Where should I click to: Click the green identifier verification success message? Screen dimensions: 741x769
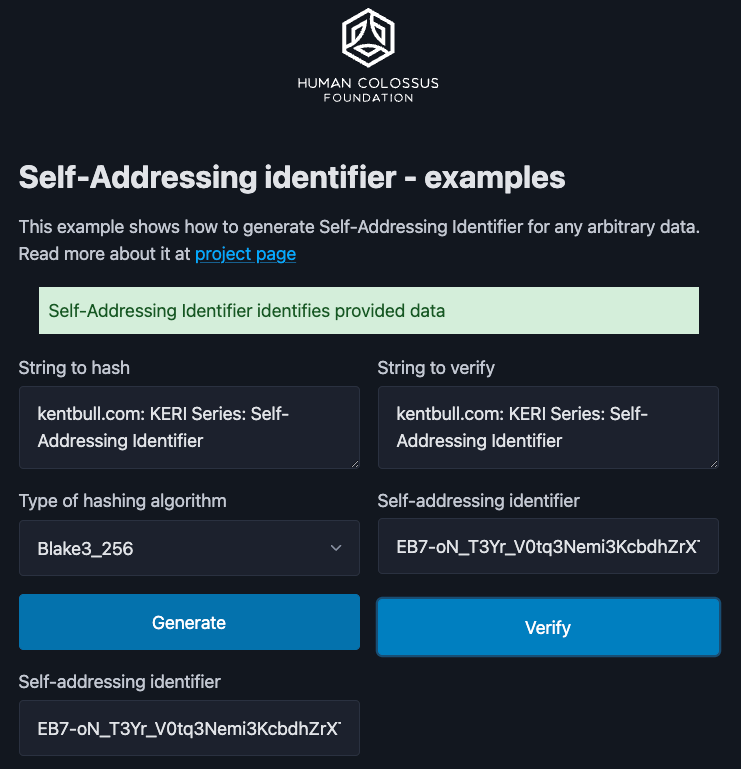pos(368,311)
